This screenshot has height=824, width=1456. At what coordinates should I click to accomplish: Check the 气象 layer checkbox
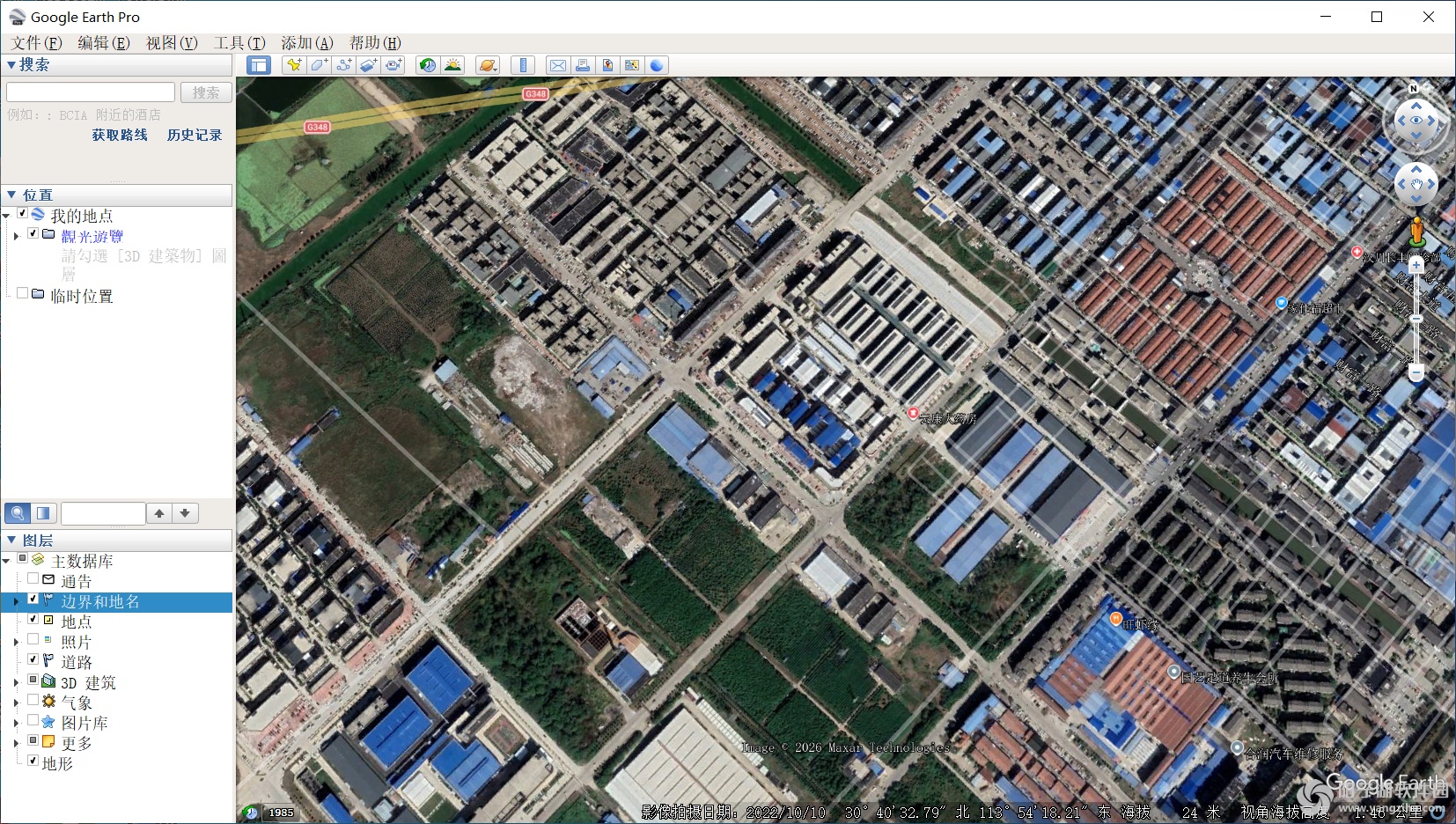tap(33, 702)
